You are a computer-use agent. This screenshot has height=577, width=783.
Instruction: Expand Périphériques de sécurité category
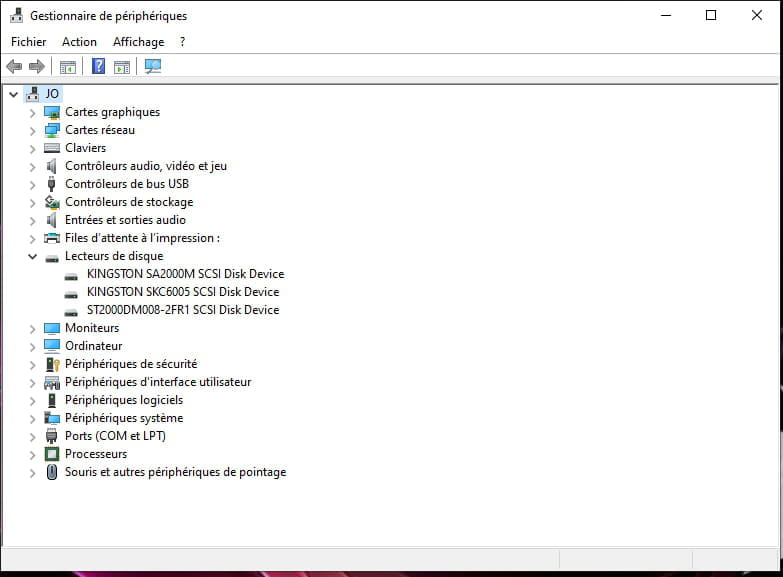pos(32,365)
